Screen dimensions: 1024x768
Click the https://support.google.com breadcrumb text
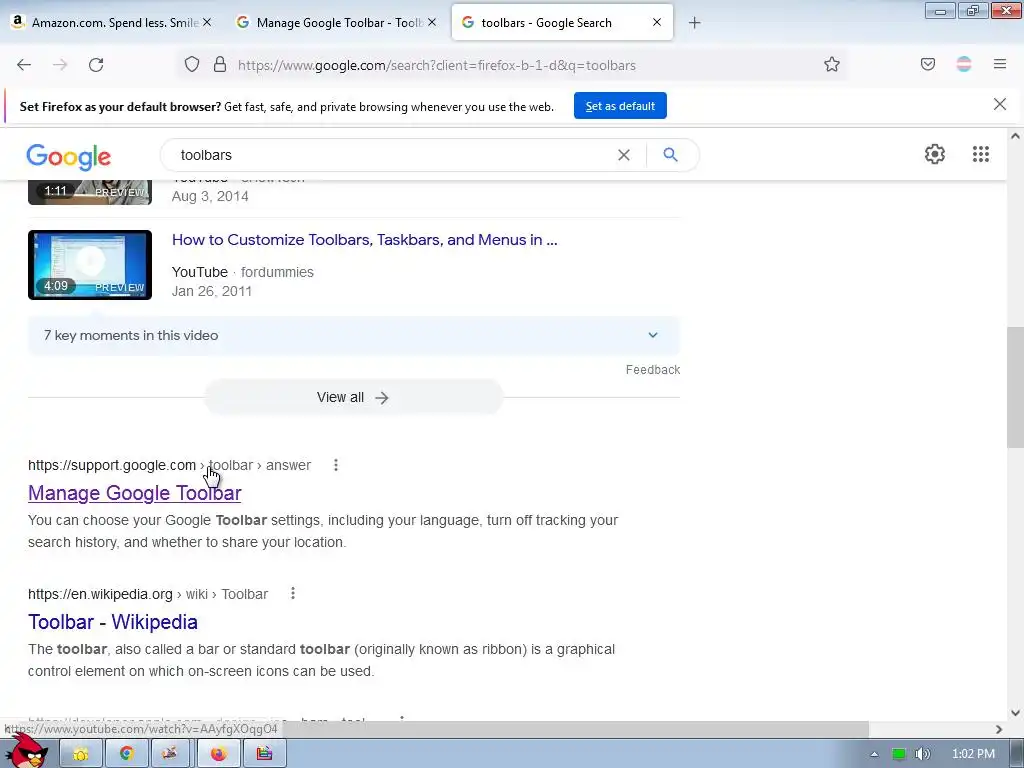pyautogui.click(x=112, y=465)
